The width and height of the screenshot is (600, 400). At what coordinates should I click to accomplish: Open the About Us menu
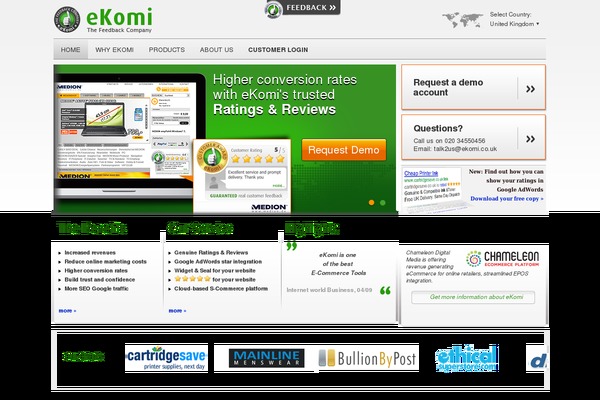[216, 50]
